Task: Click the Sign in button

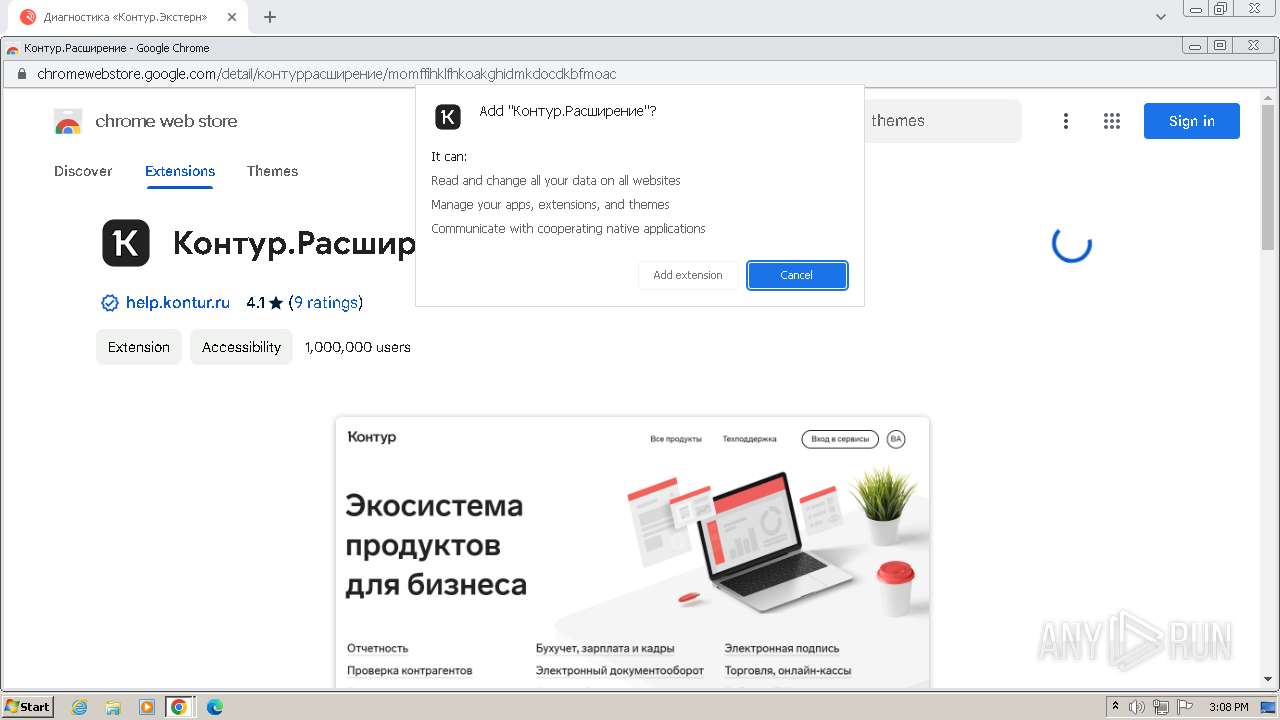Action: tap(1191, 121)
